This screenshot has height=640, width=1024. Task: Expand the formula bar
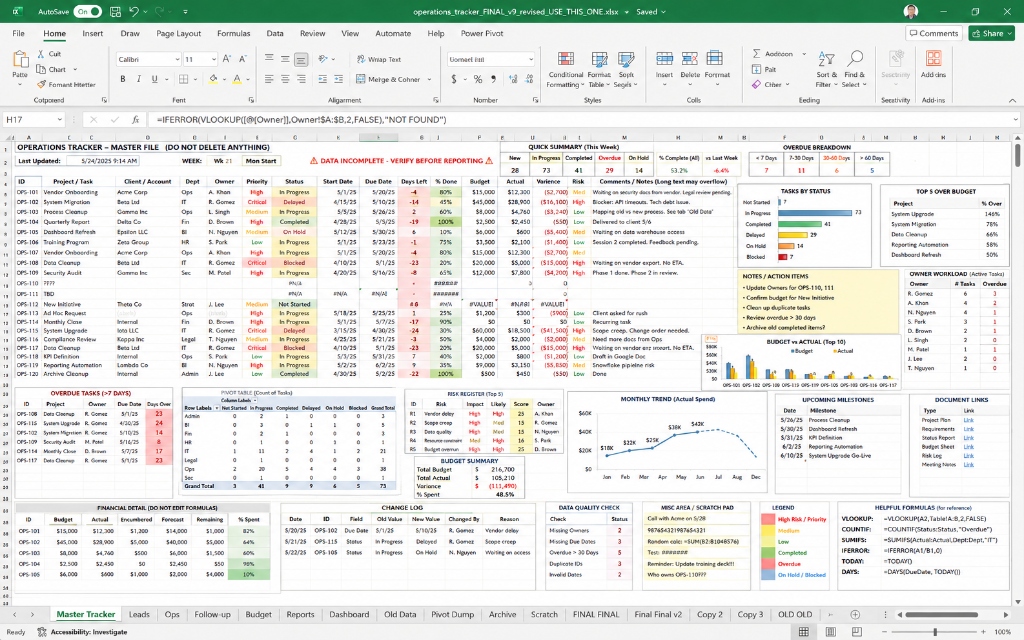pos(1016,120)
